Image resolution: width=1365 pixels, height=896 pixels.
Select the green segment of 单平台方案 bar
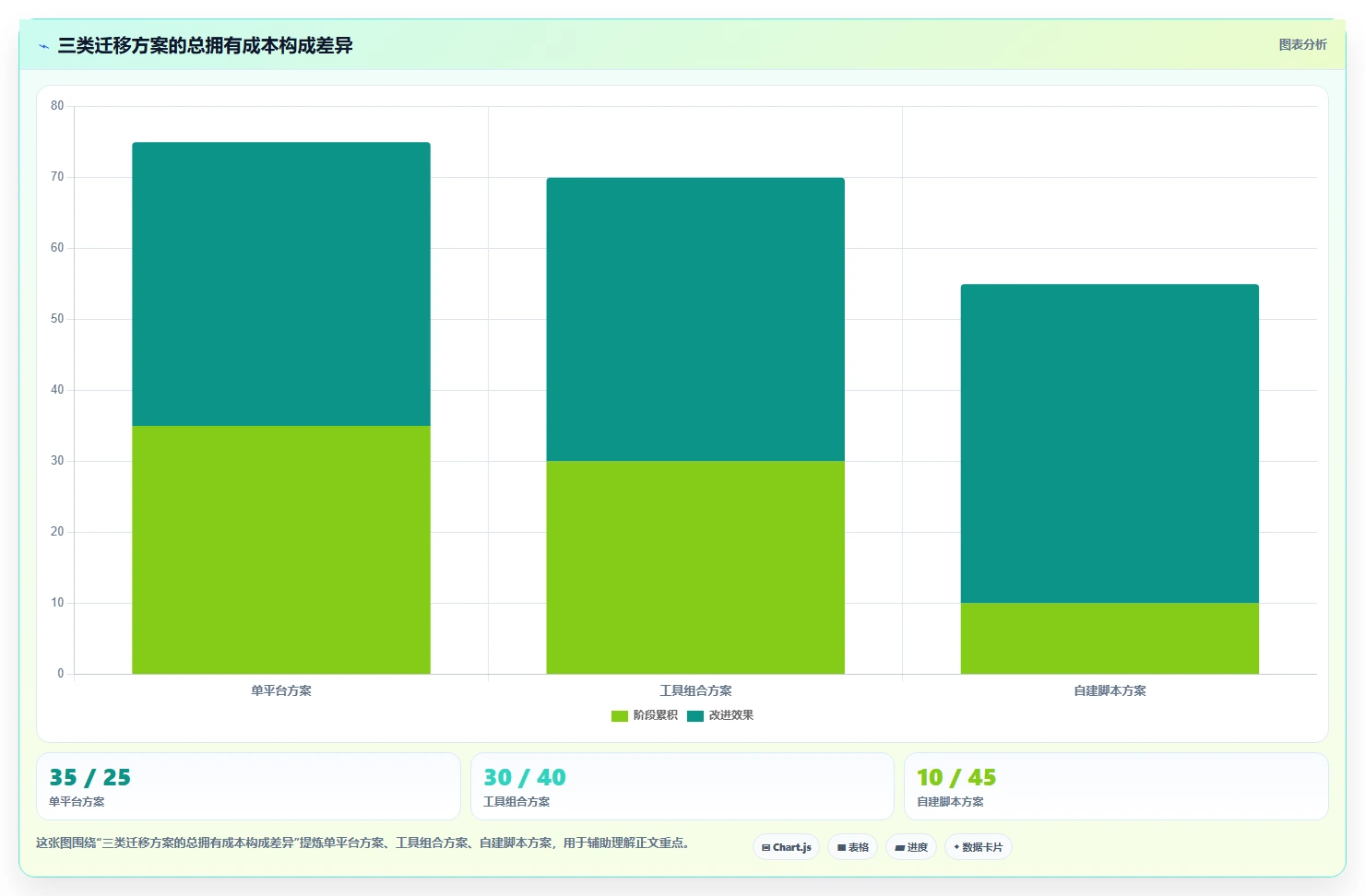coord(281,549)
